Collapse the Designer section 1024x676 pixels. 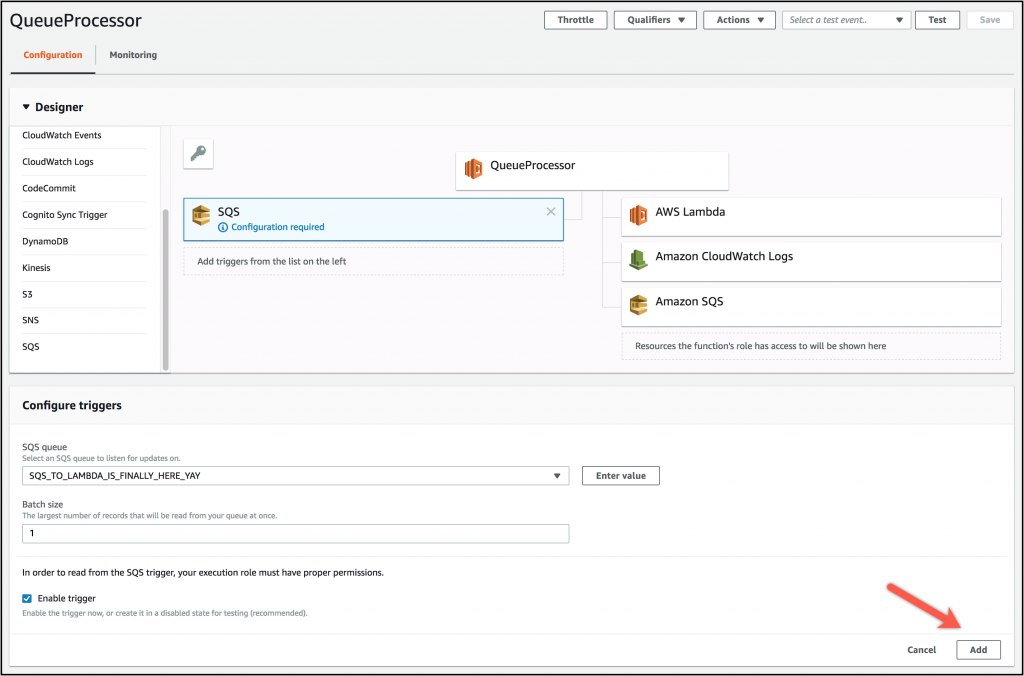(x=26, y=106)
